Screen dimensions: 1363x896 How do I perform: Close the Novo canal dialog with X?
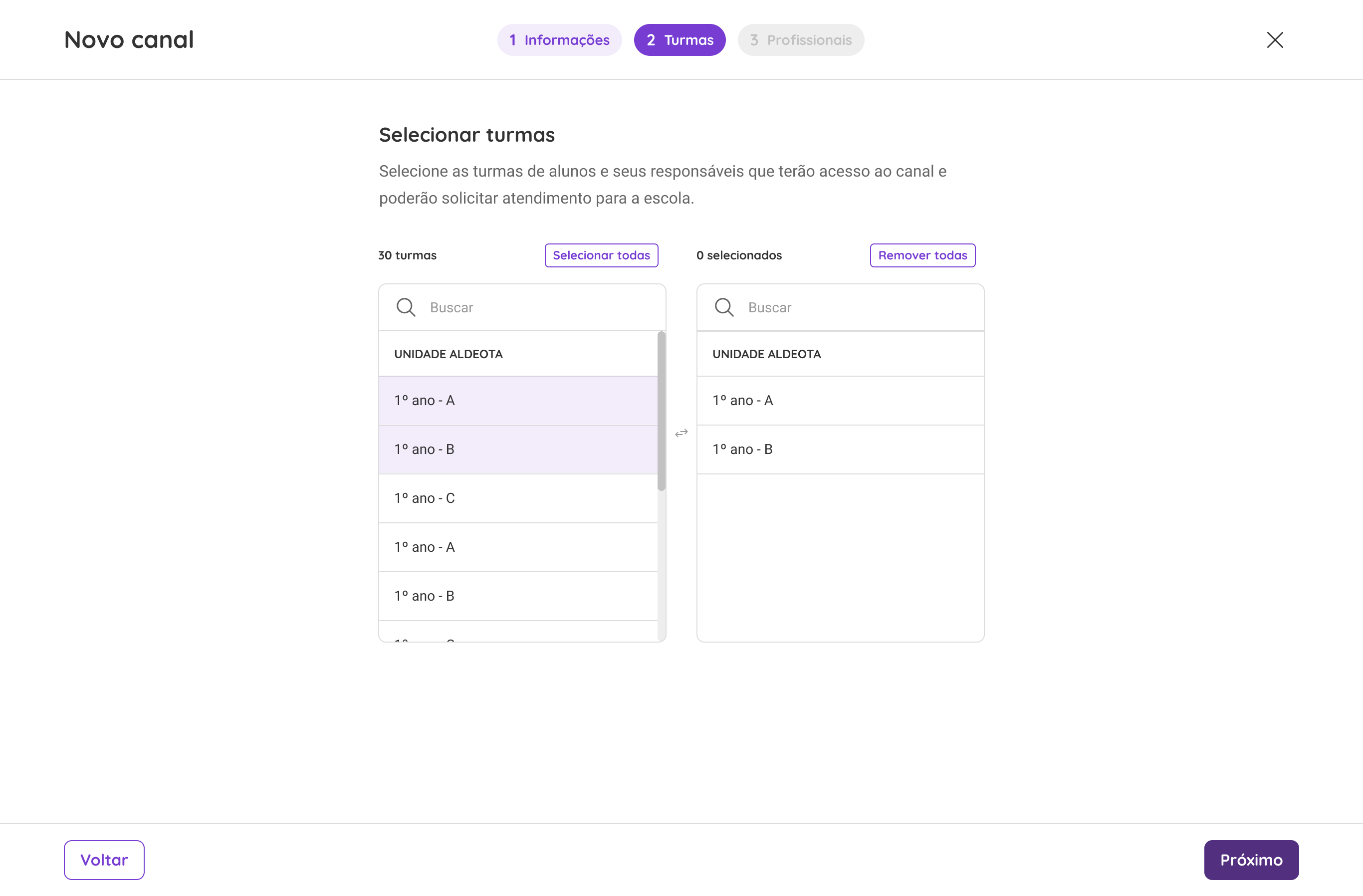tap(1275, 40)
